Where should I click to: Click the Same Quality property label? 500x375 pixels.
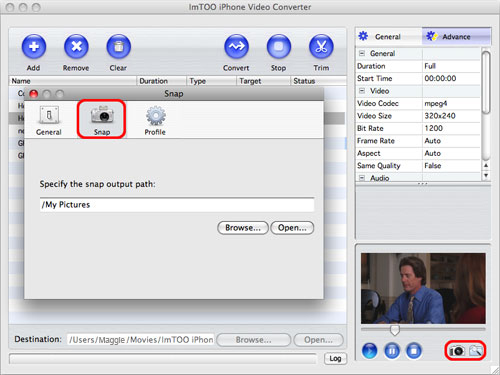point(379,166)
